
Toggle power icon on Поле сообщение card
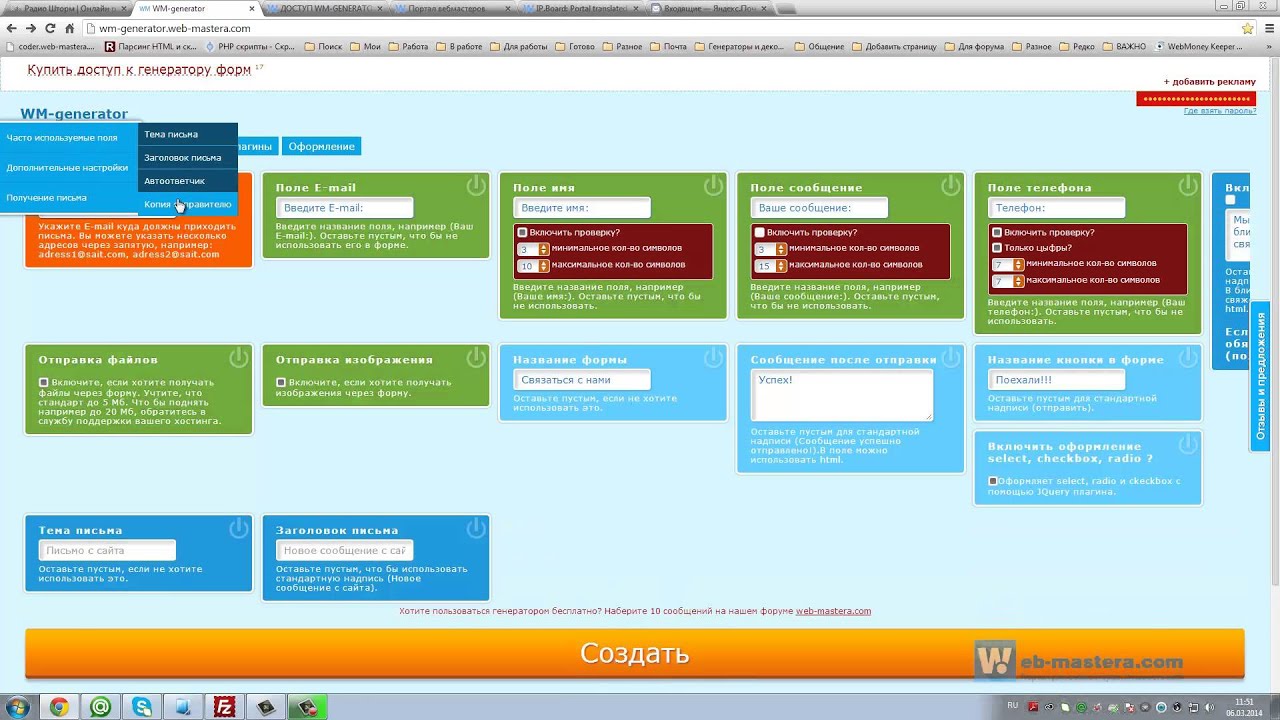(x=951, y=185)
